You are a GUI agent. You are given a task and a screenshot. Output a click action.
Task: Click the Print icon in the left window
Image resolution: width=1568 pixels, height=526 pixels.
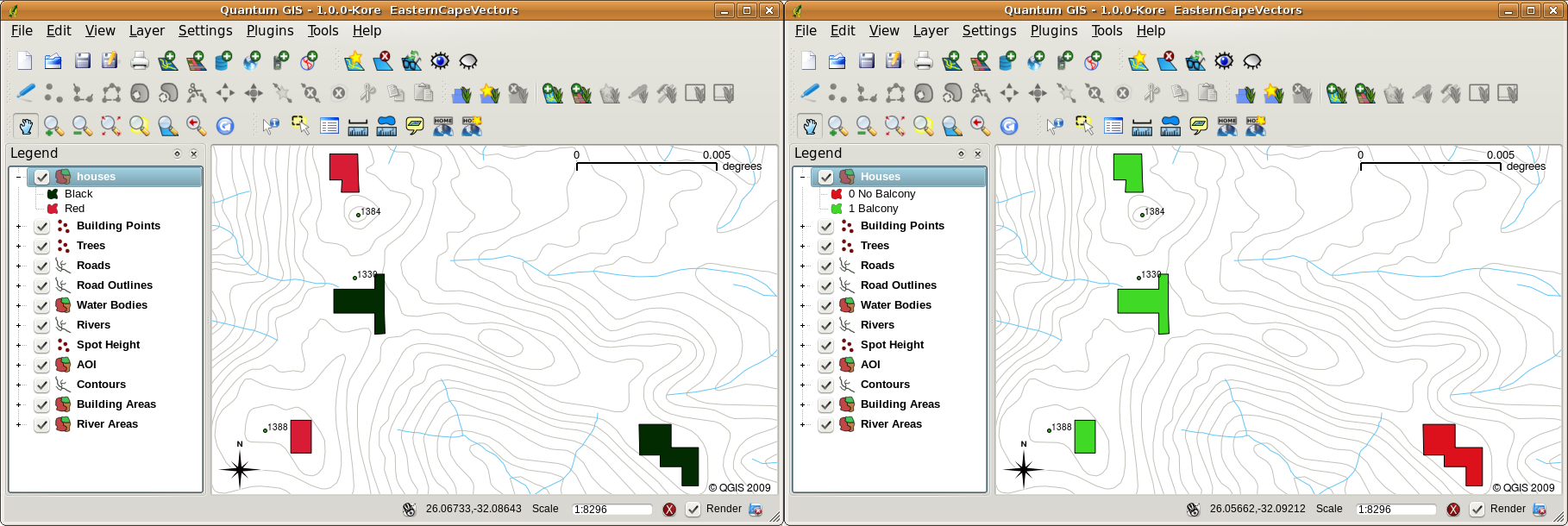coord(139,60)
